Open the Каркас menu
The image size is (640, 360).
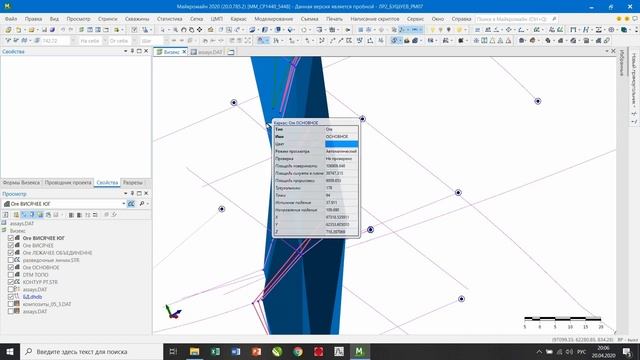coord(238,19)
